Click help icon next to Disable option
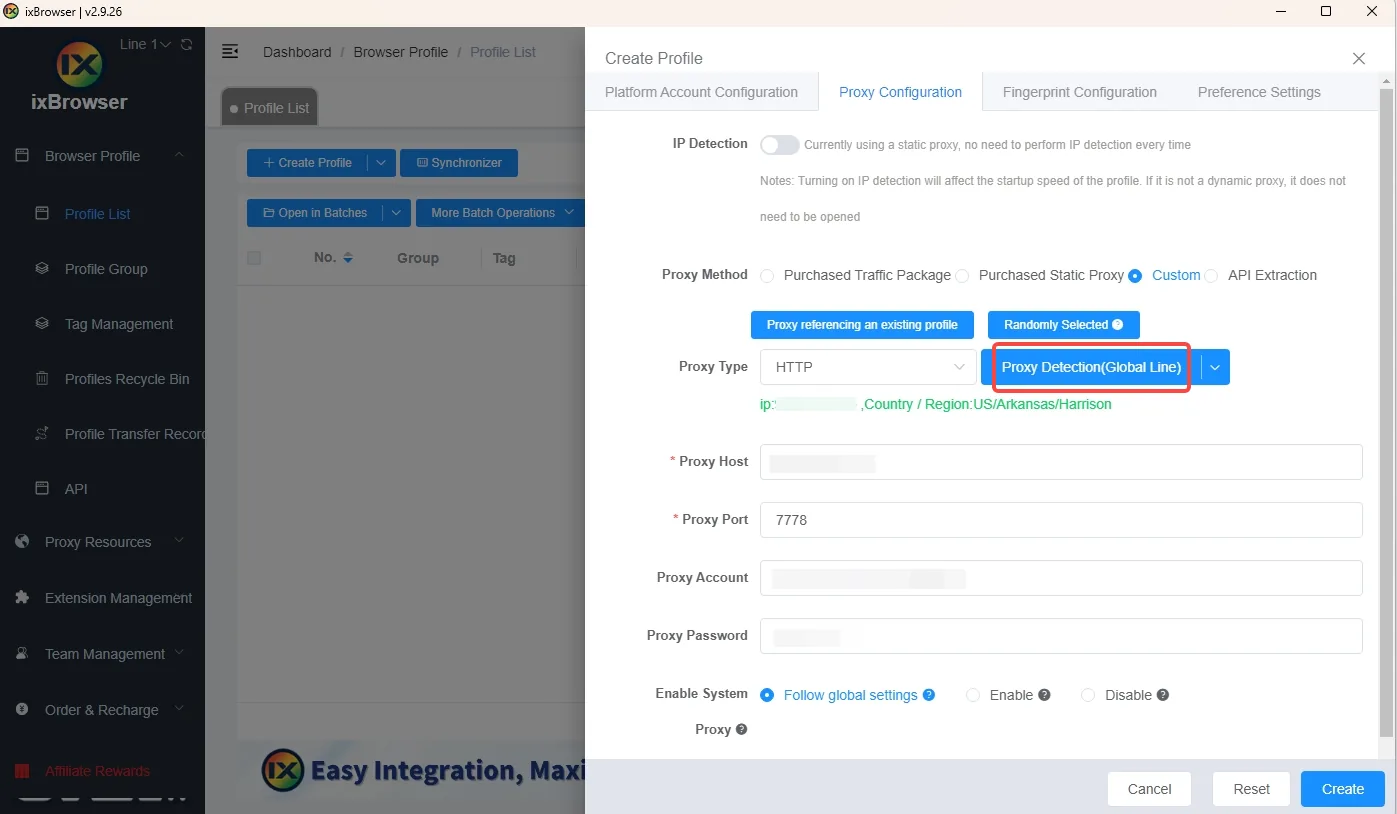The height and width of the screenshot is (814, 1397). (1163, 695)
